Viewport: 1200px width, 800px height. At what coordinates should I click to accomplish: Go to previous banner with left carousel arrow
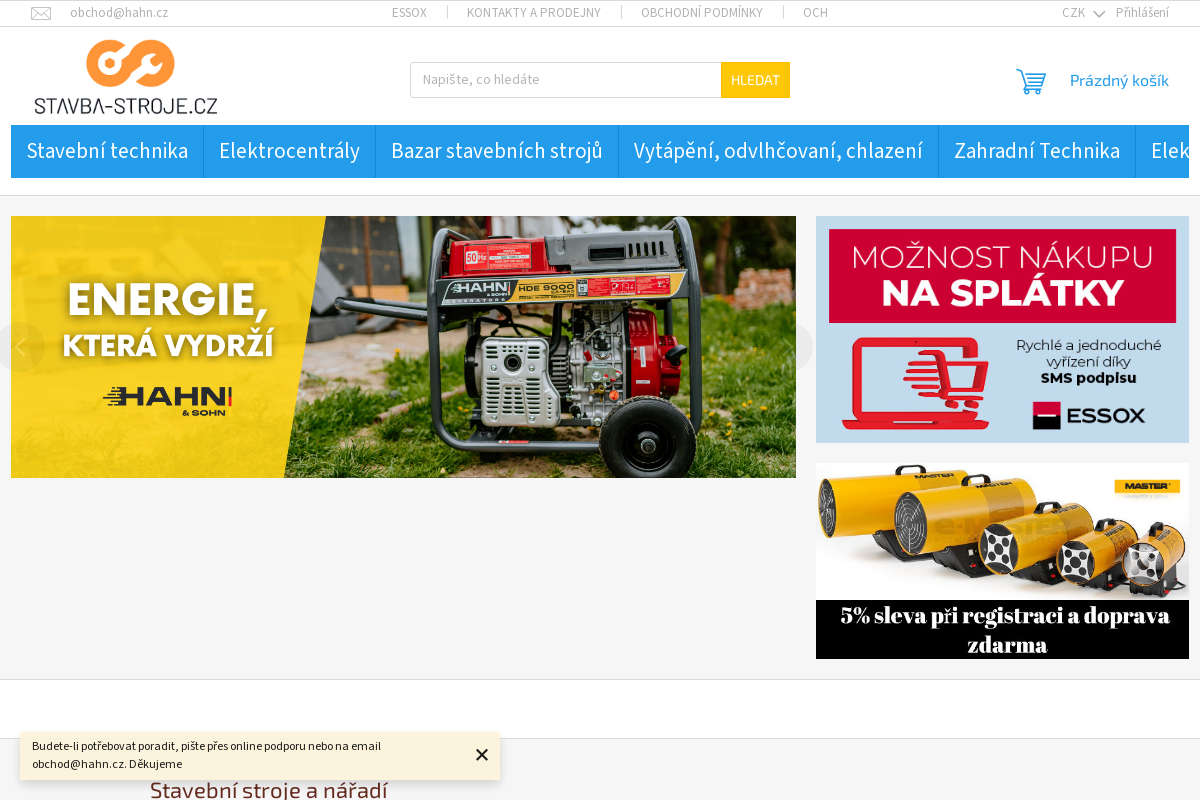click(x=21, y=347)
